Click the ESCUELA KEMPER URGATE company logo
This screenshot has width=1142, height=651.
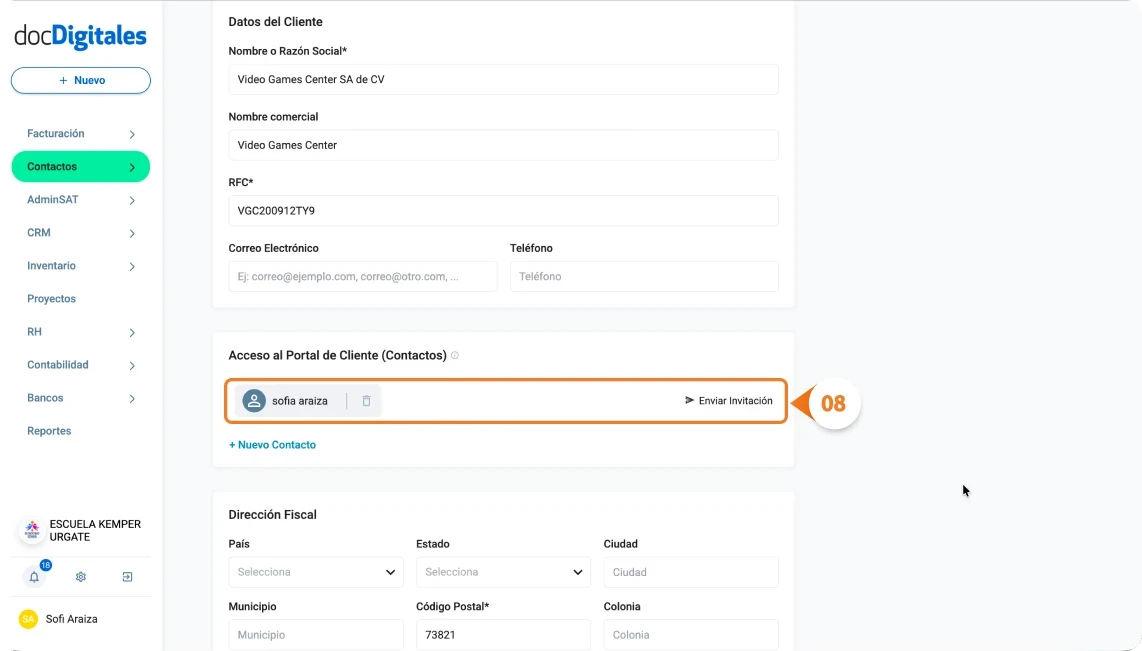[x=31, y=530]
